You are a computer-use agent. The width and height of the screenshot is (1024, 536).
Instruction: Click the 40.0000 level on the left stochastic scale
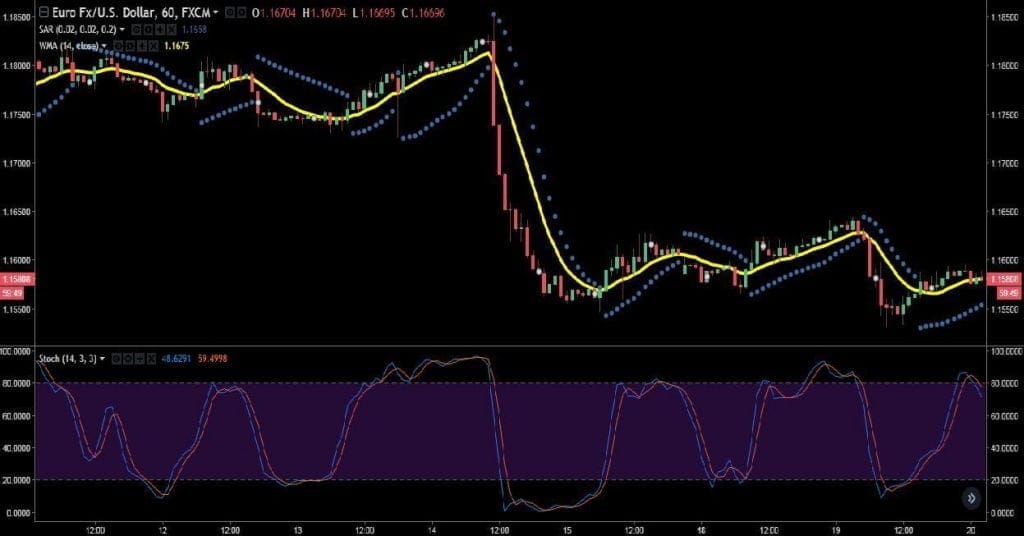16,448
